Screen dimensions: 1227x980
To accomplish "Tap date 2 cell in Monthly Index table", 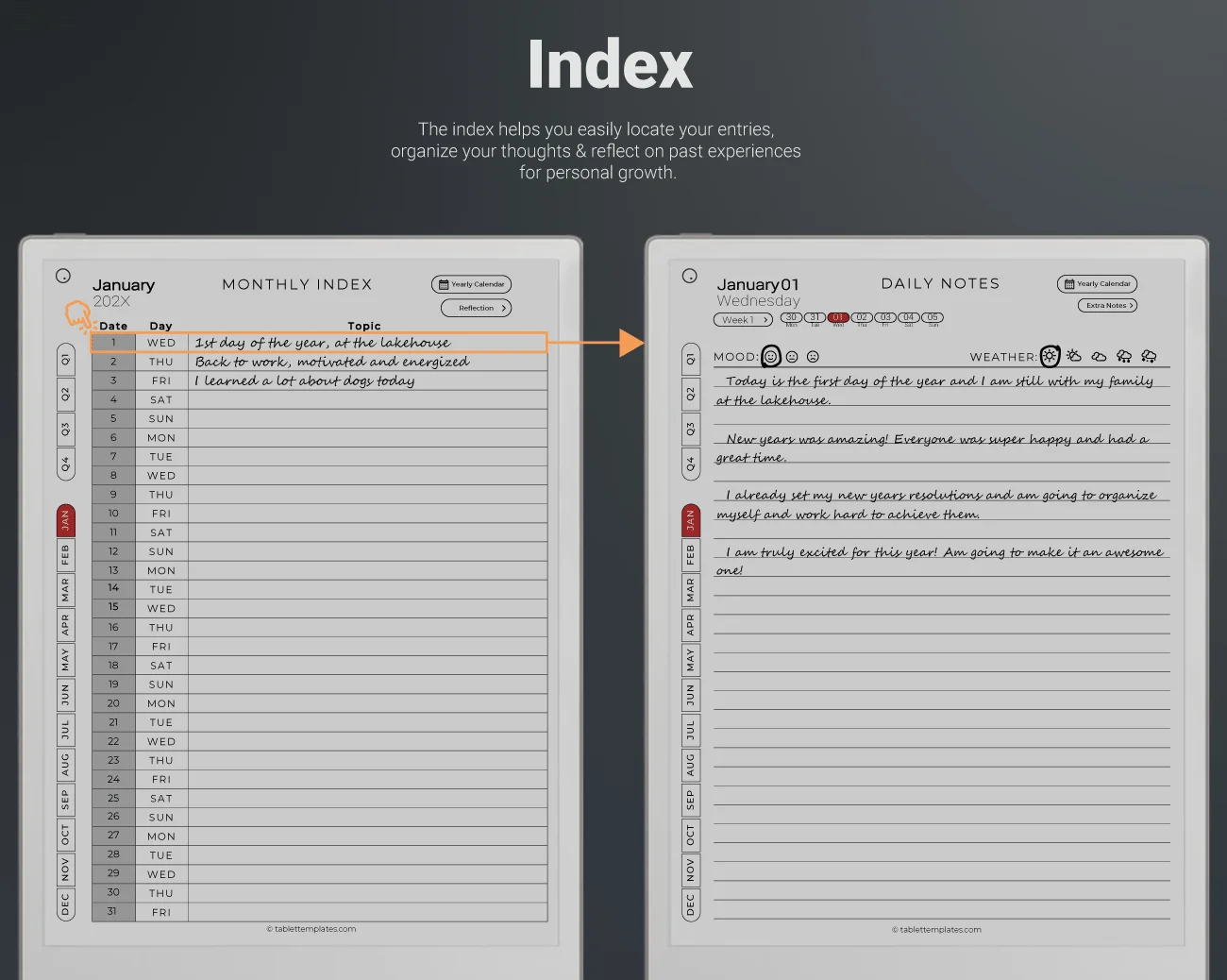I will point(113,362).
